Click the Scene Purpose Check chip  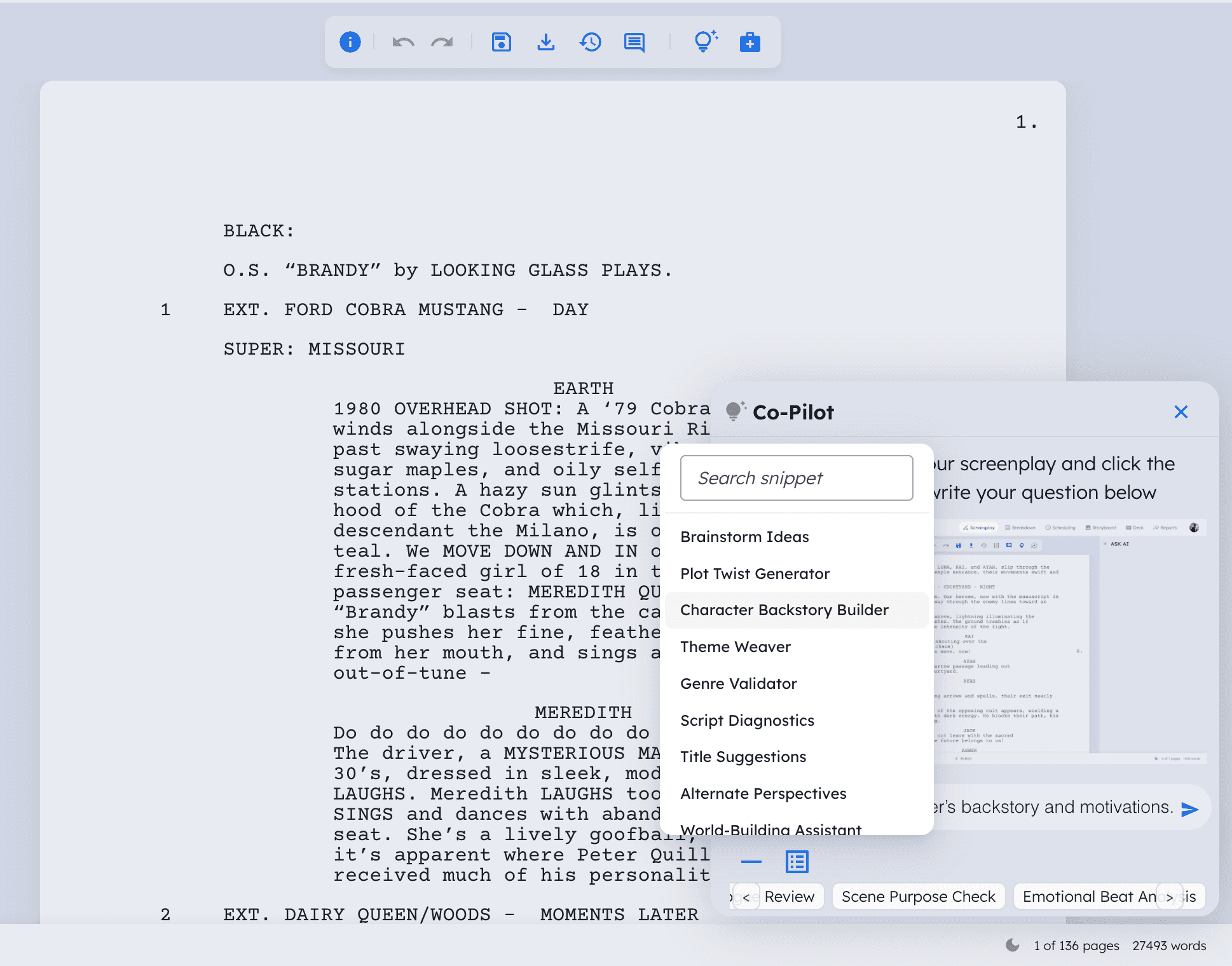coord(918,897)
